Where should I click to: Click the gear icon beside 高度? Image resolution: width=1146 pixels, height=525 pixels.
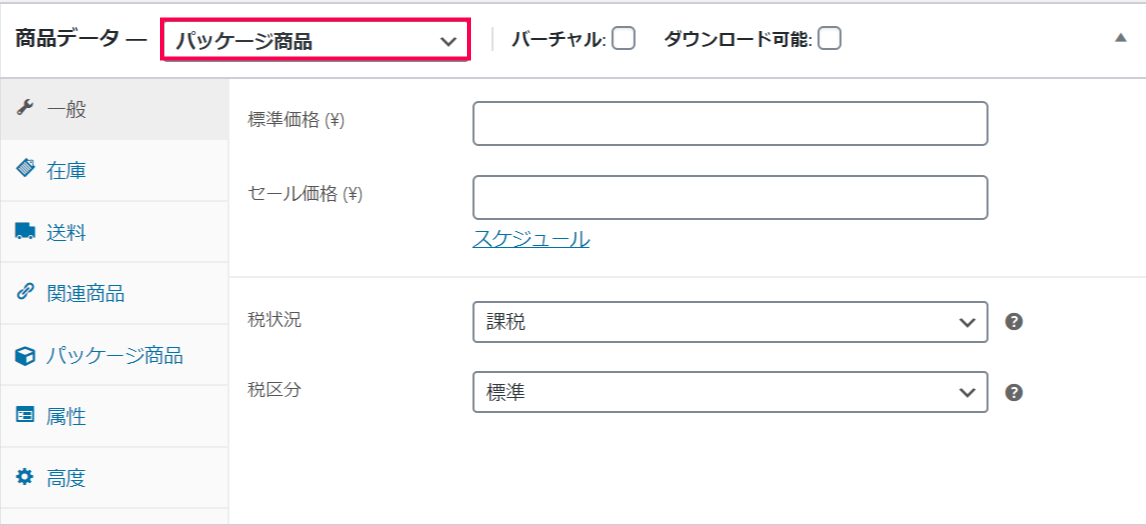[x=25, y=477]
